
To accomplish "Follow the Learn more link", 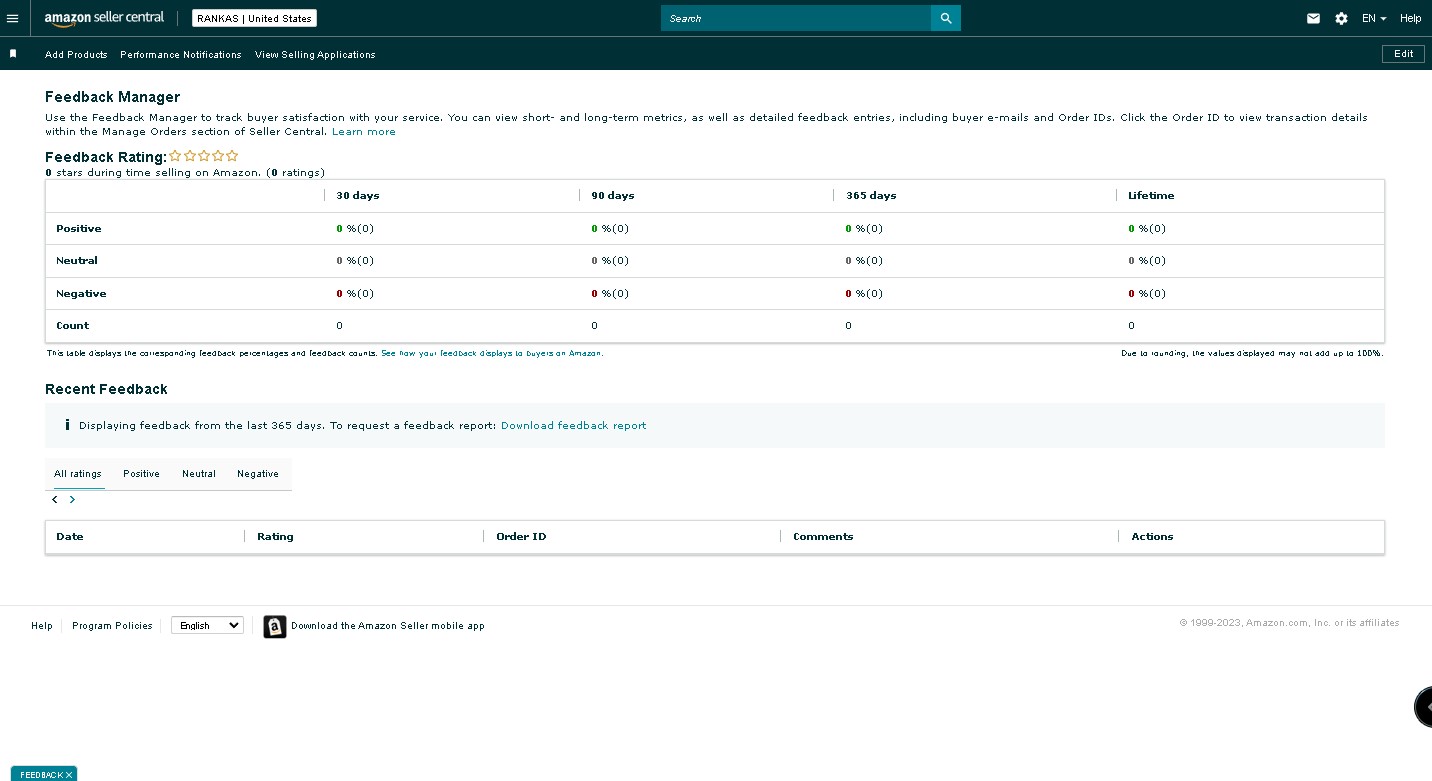I will [x=364, y=132].
